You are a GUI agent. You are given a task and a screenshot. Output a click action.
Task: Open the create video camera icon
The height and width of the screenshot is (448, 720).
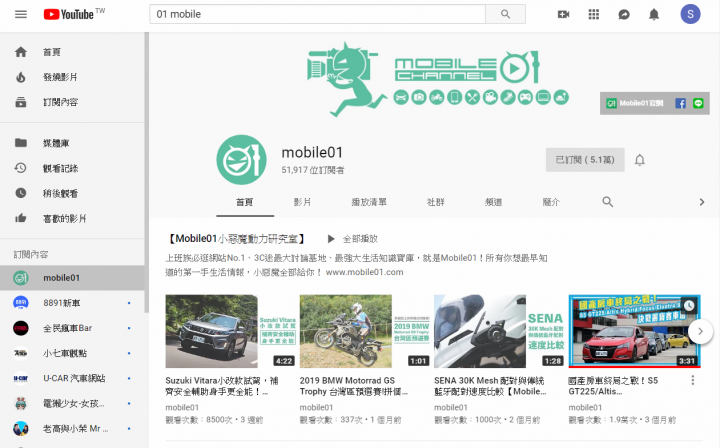pos(563,14)
